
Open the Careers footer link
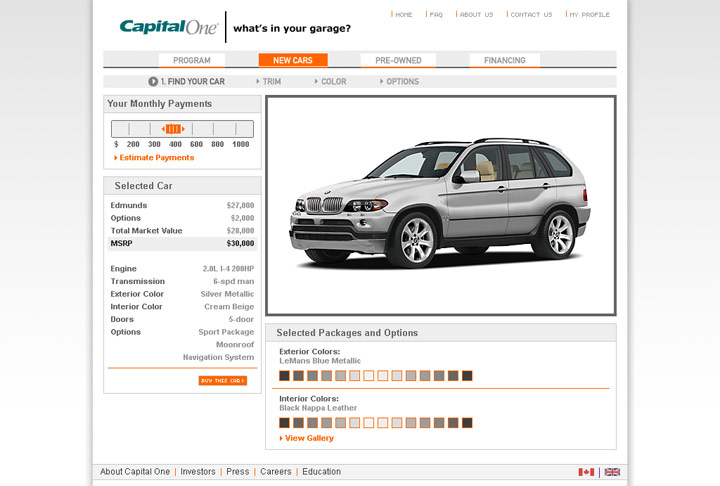pos(276,472)
